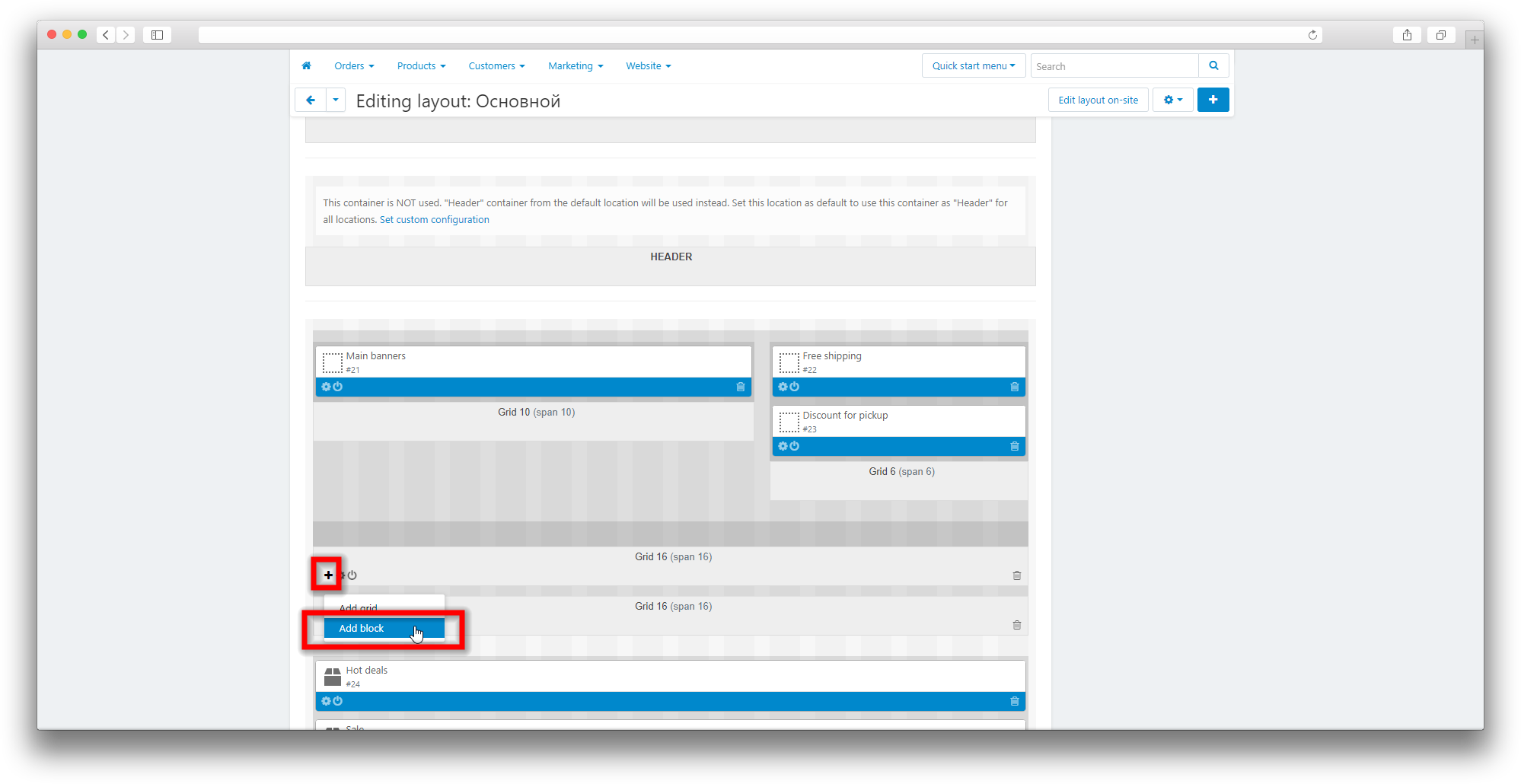Viewport: 1521px width, 784px height.
Task: Click the home icon in navigation bar
Action: (x=306, y=66)
